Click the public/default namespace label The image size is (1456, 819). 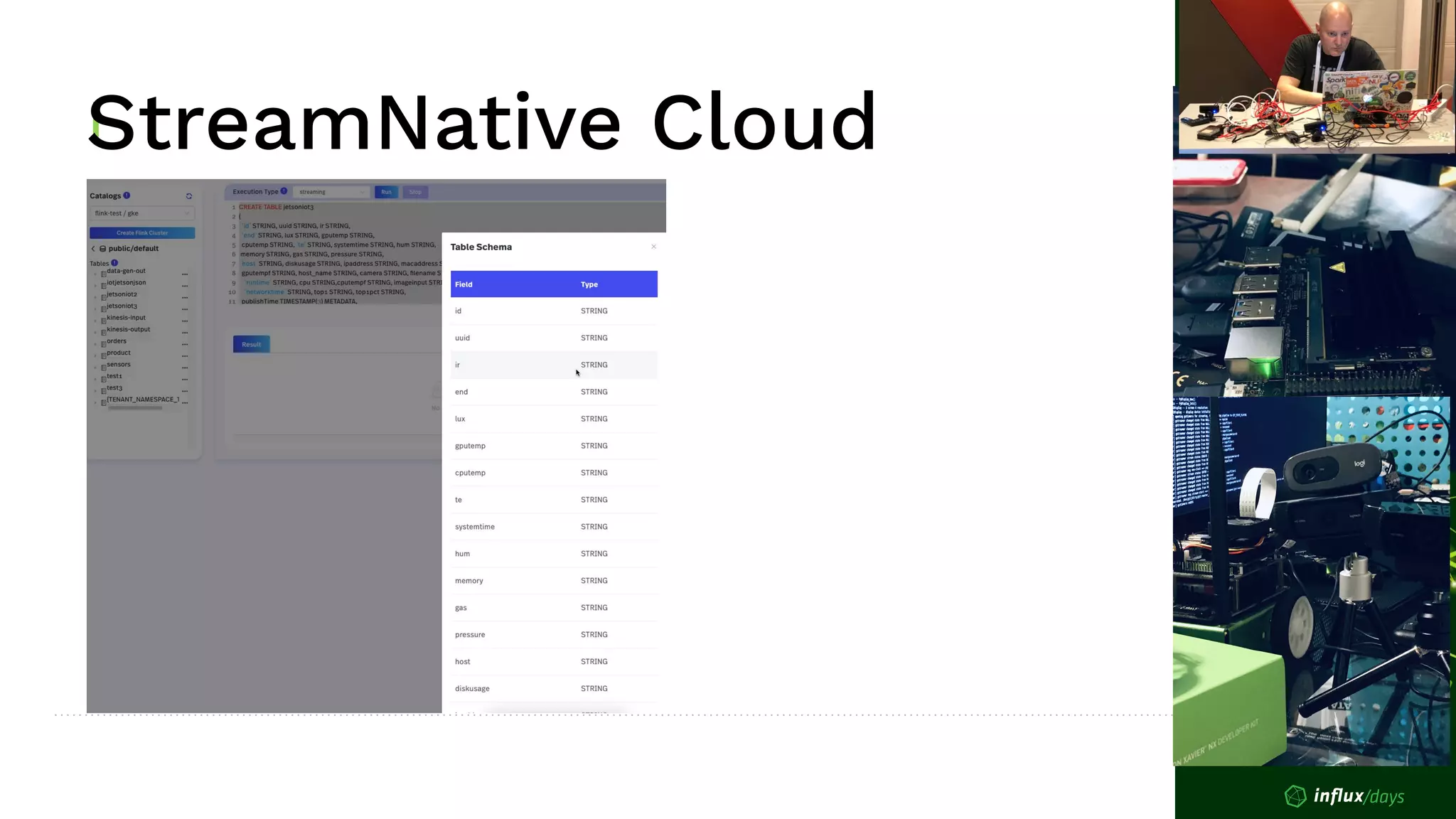pos(134,249)
